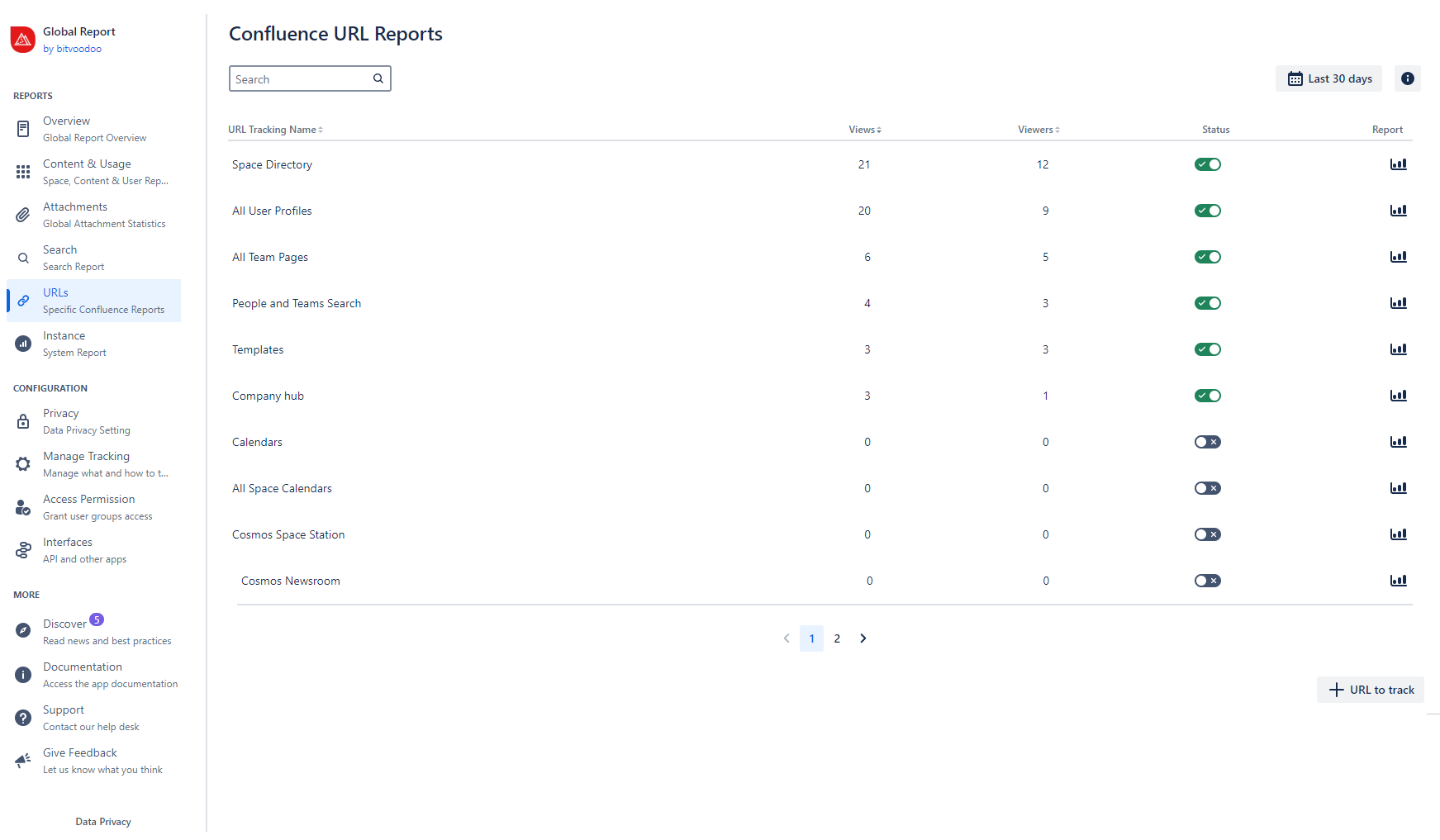Viewport: 1440px width, 840px height.
Task: Sort the table by Views column
Action: click(x=864, y=130)
